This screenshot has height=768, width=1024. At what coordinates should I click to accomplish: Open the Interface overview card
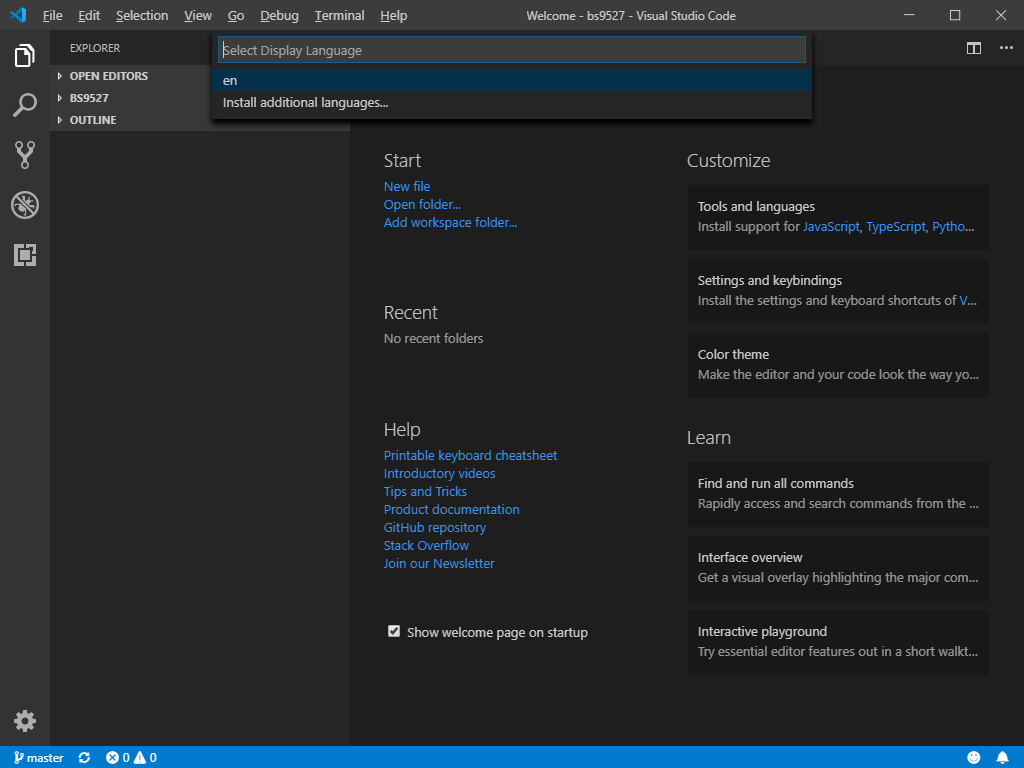(838, 568)
